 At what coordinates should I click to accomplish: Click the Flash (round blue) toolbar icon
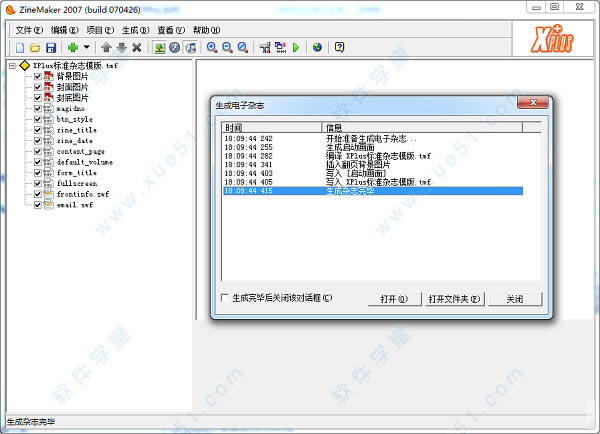point(174,47)
